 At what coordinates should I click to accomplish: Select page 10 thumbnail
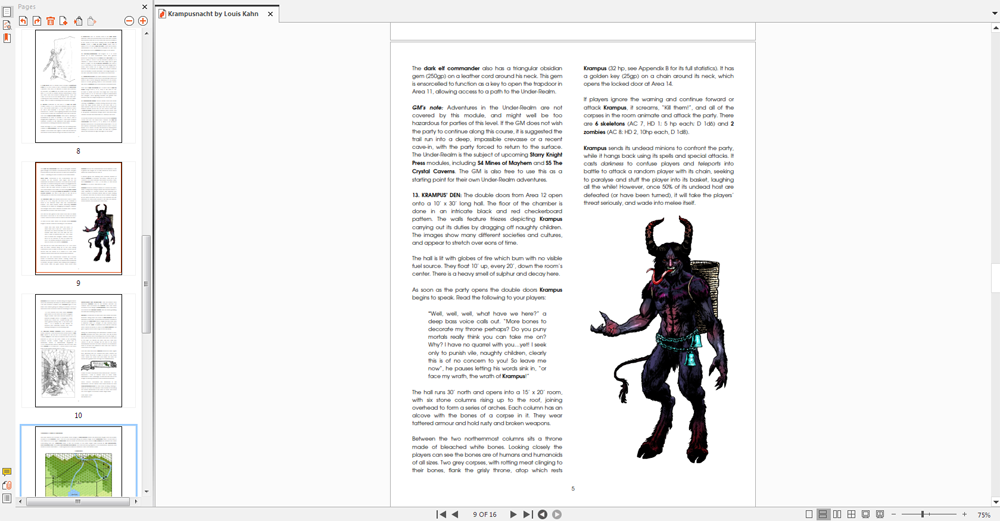78,350
